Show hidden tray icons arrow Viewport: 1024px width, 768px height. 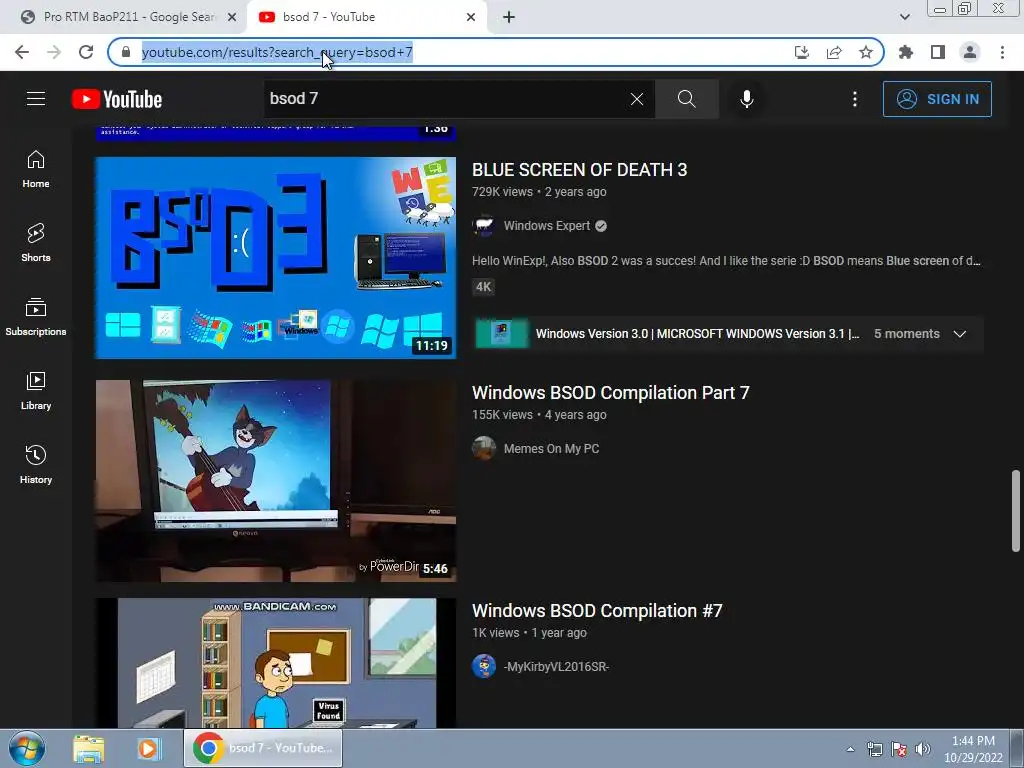click(x=850, y=749)
